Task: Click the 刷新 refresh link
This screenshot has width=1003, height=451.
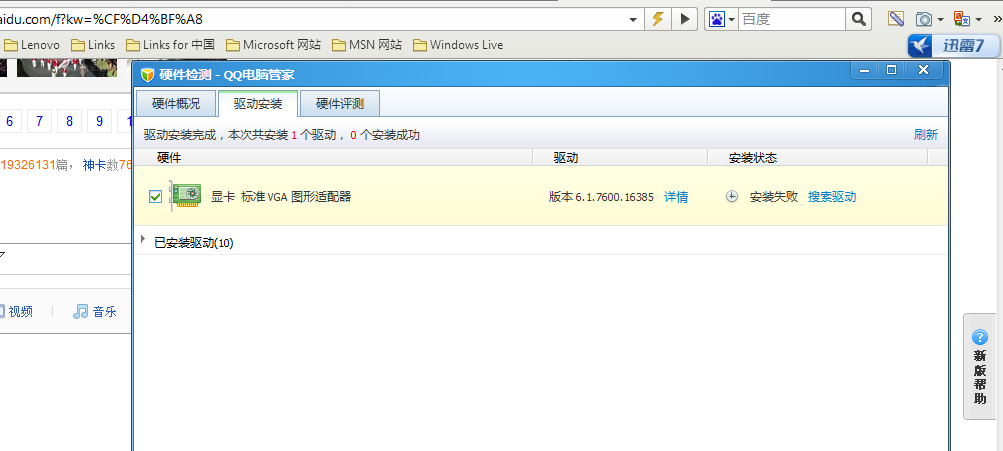Action: [926, 134]
